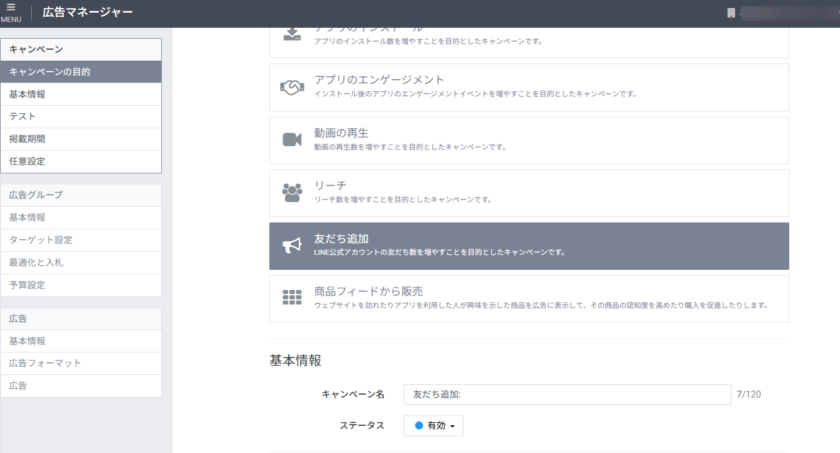This screenshot has width=840, height=453.
Task: Click the handshake icon for アプリのエンゲージメント
Action: coord(292,87)
